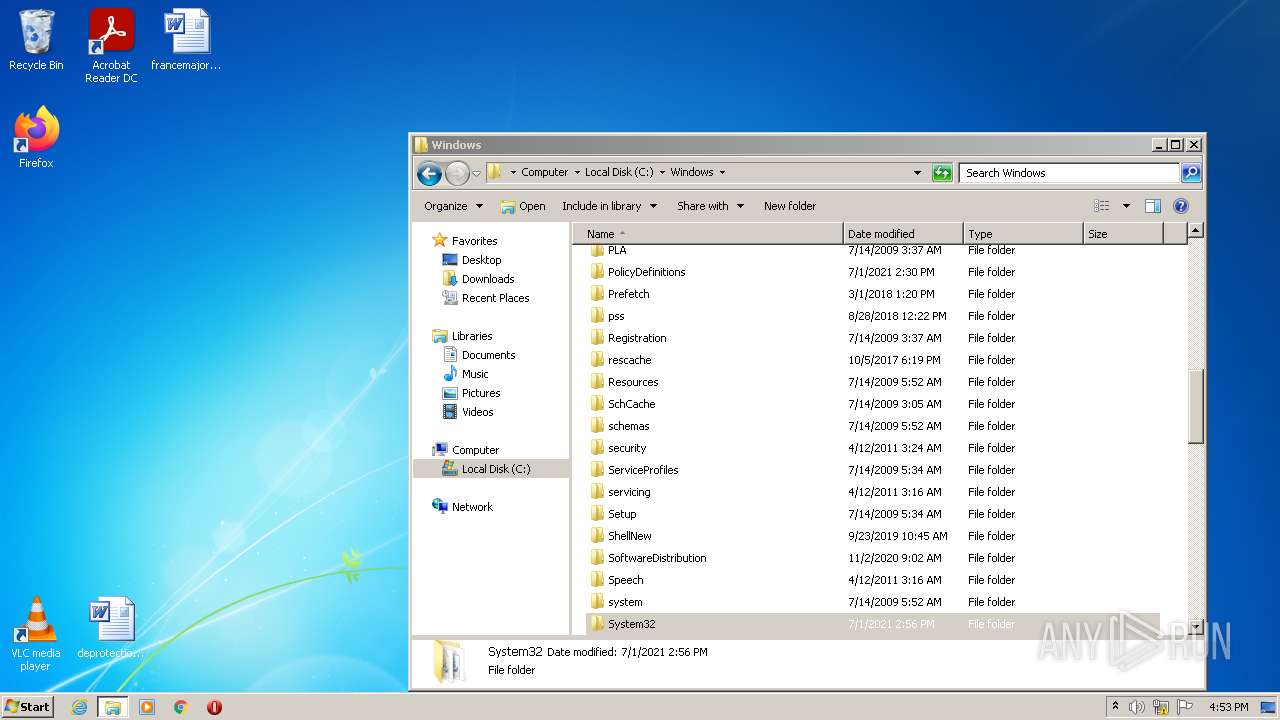The width and height of the screenshot is (1280, 720).
Task: Open the Documents library
Action: click(488, 355)
